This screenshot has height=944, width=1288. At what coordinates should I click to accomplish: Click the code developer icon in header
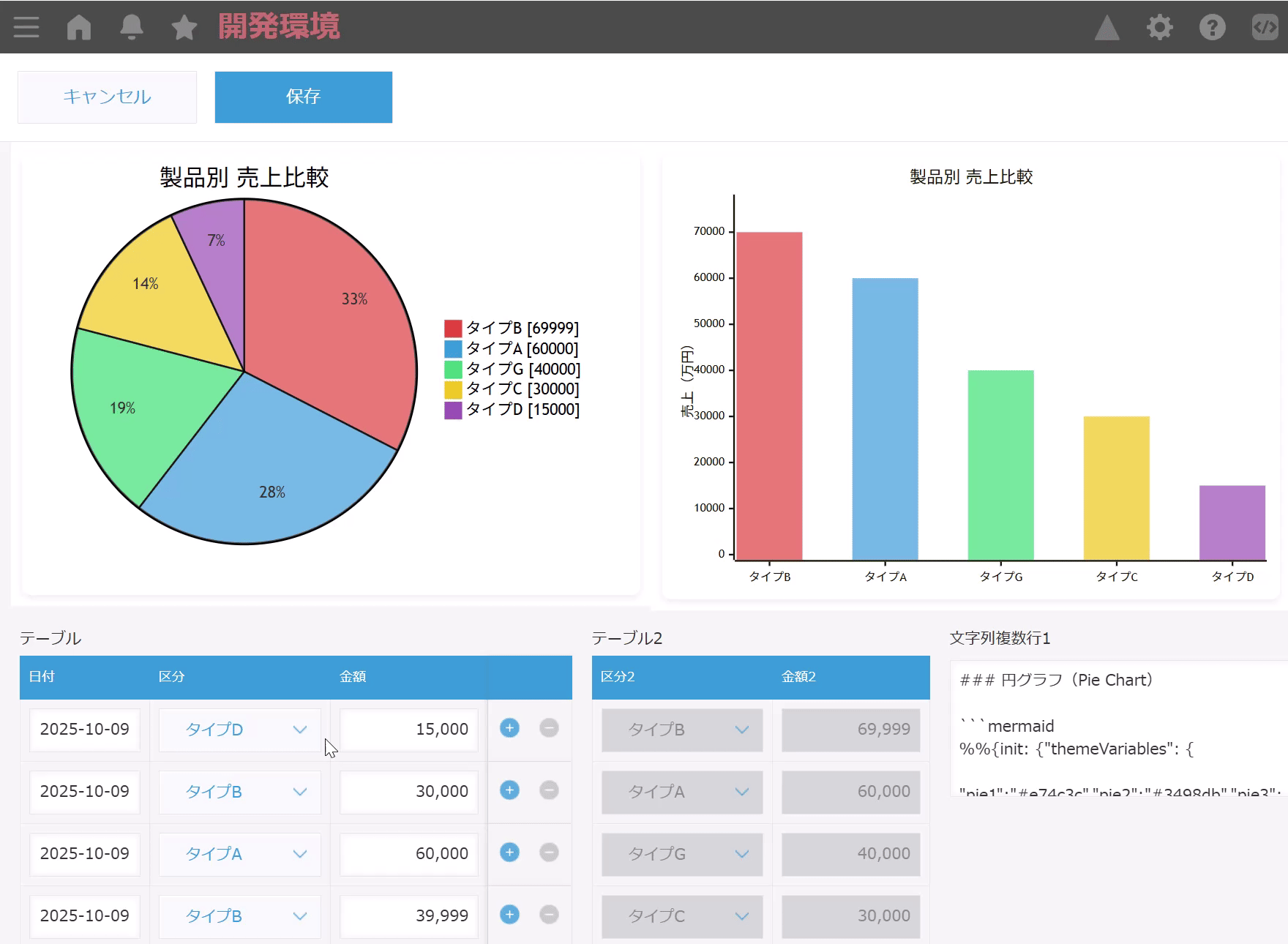coord(1265,28)
